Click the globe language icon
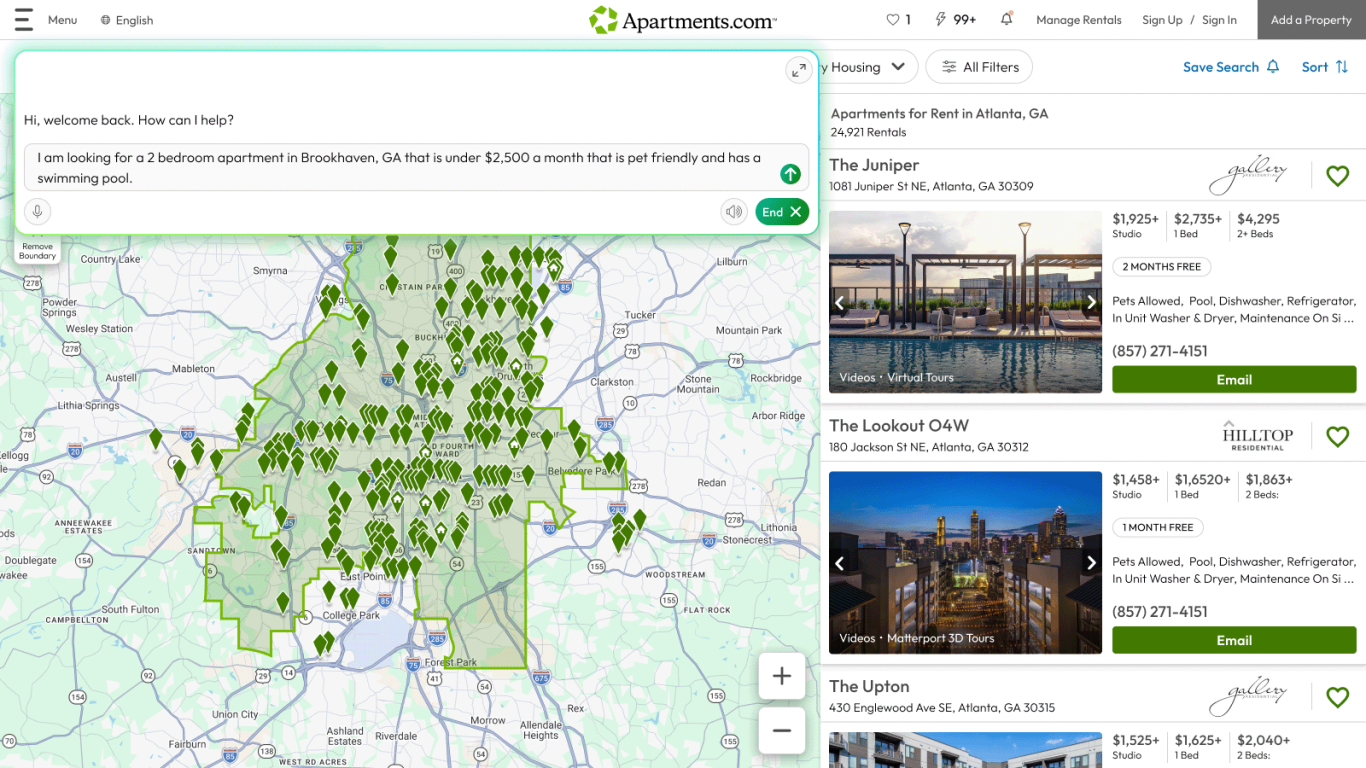Viewport: 1366px width, 768px height. [105, 20]
